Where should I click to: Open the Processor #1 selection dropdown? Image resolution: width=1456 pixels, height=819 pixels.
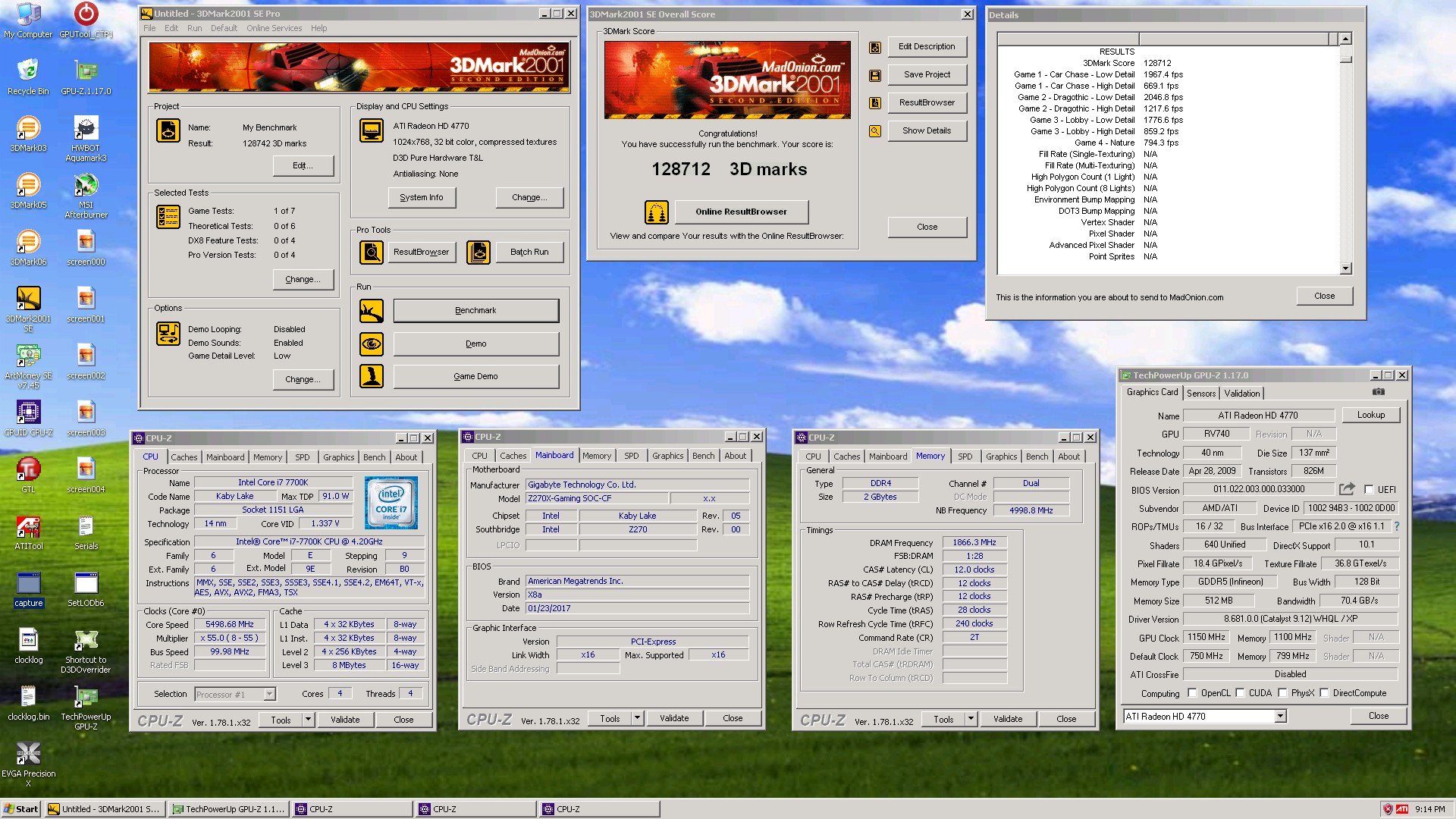[x=268, y=694]
